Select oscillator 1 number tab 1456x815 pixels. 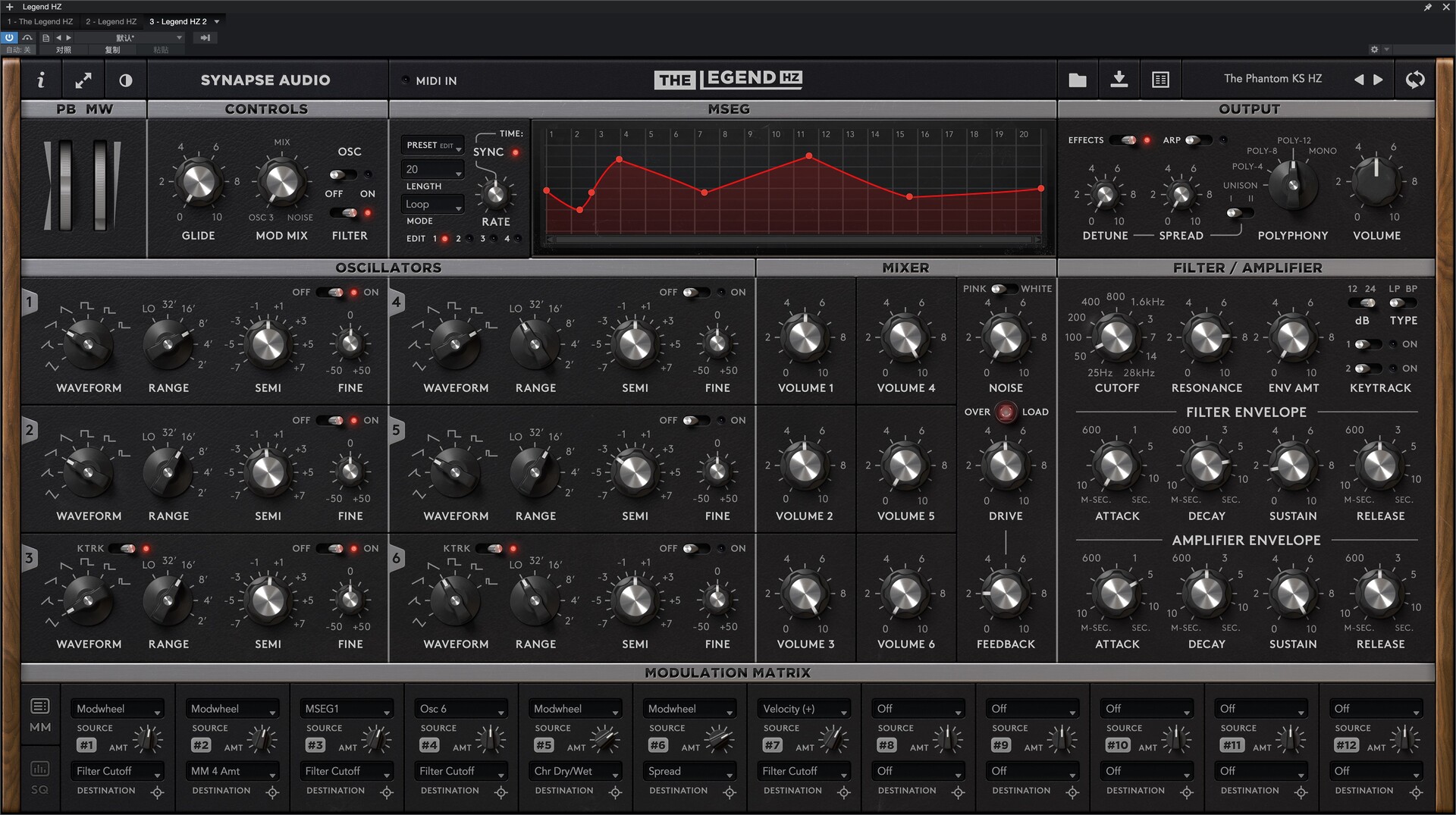pyautogui.click(x=30, y=302)
